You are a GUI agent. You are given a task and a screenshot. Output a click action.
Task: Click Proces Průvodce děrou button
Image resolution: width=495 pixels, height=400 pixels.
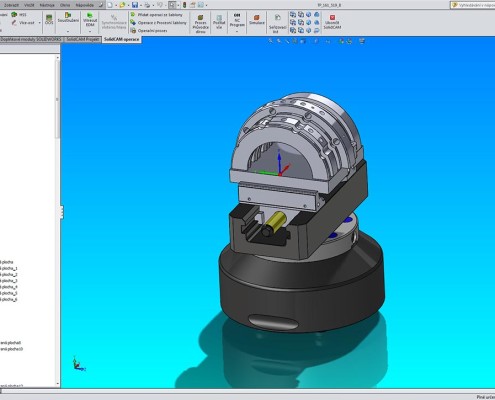point(201,24)
